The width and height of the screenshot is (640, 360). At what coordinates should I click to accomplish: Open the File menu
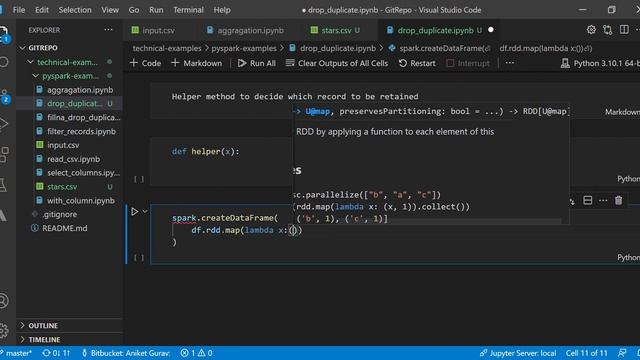point(19,10)
